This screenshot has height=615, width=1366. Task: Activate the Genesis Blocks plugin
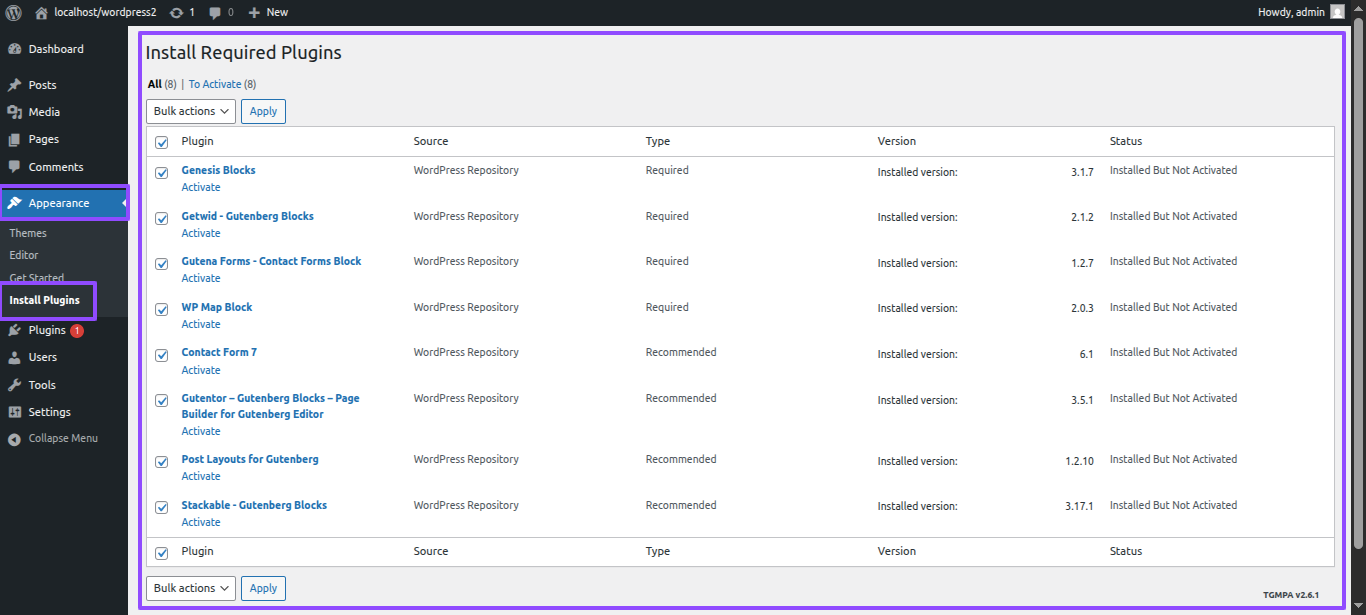tap(201, 187)
